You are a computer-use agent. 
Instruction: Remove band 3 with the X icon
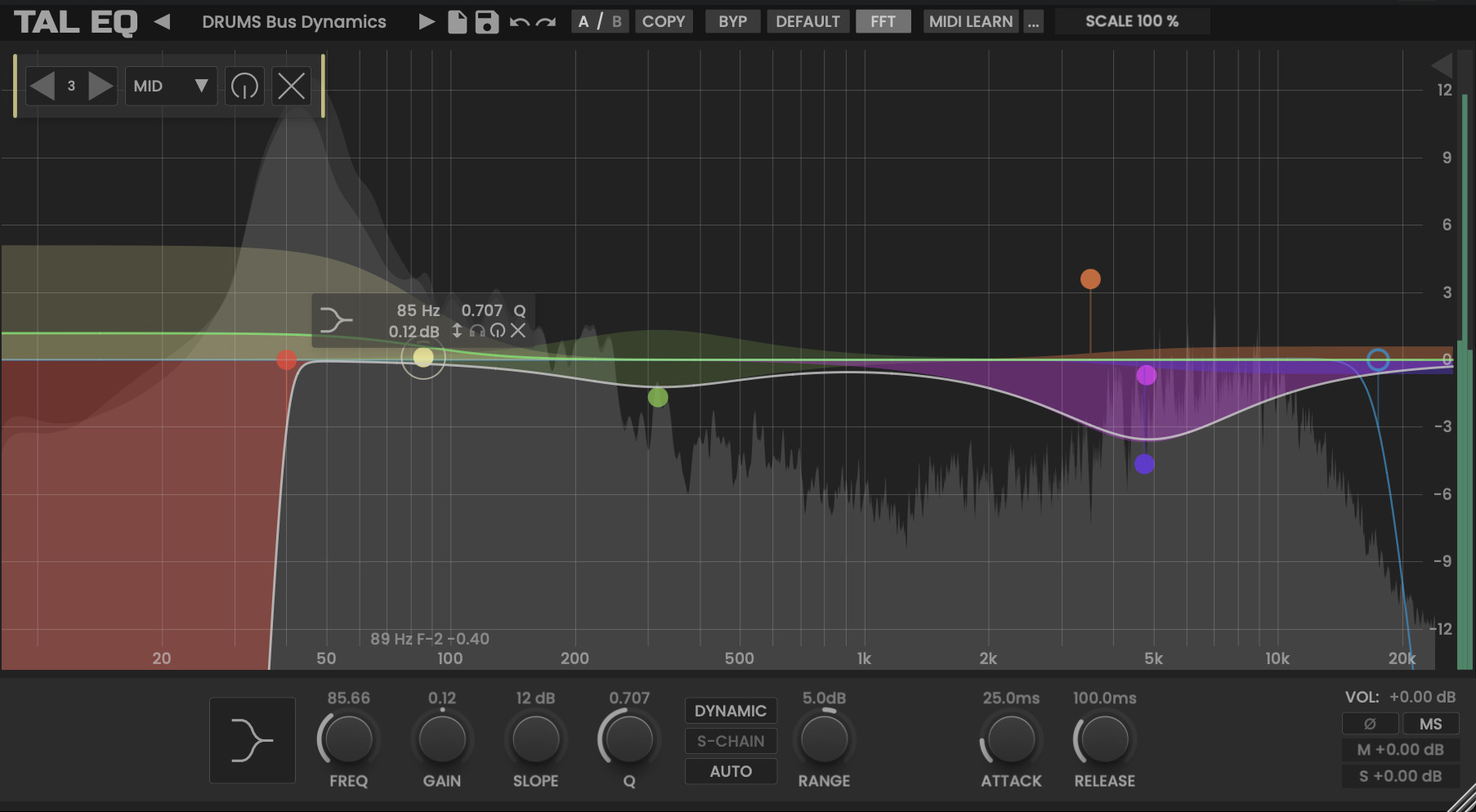point(291,86)
